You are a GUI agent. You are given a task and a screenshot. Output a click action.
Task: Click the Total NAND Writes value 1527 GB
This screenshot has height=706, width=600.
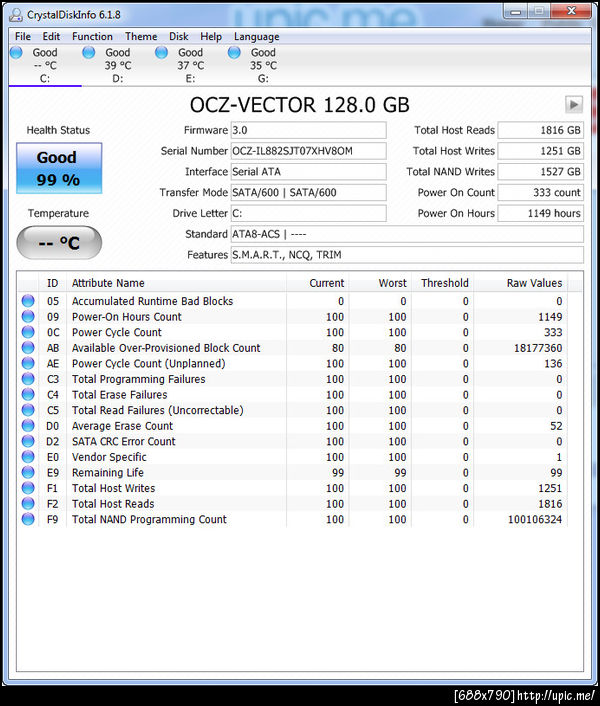(x=541, y=172)
